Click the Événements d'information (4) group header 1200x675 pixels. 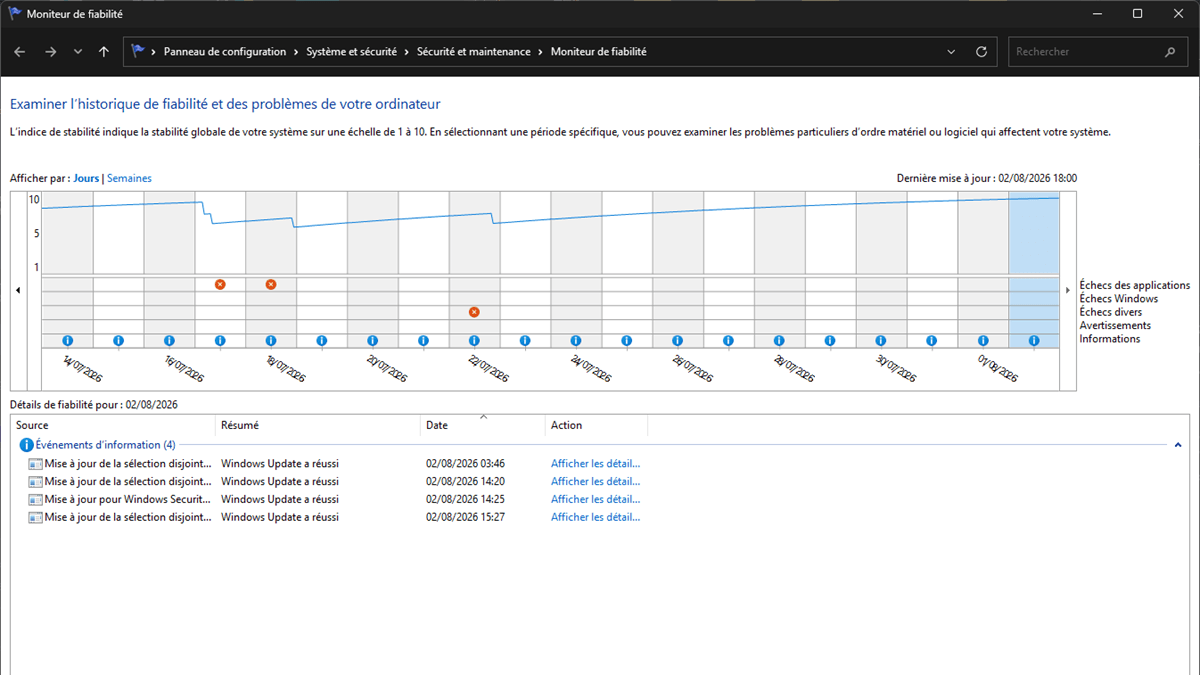(105, 445)
